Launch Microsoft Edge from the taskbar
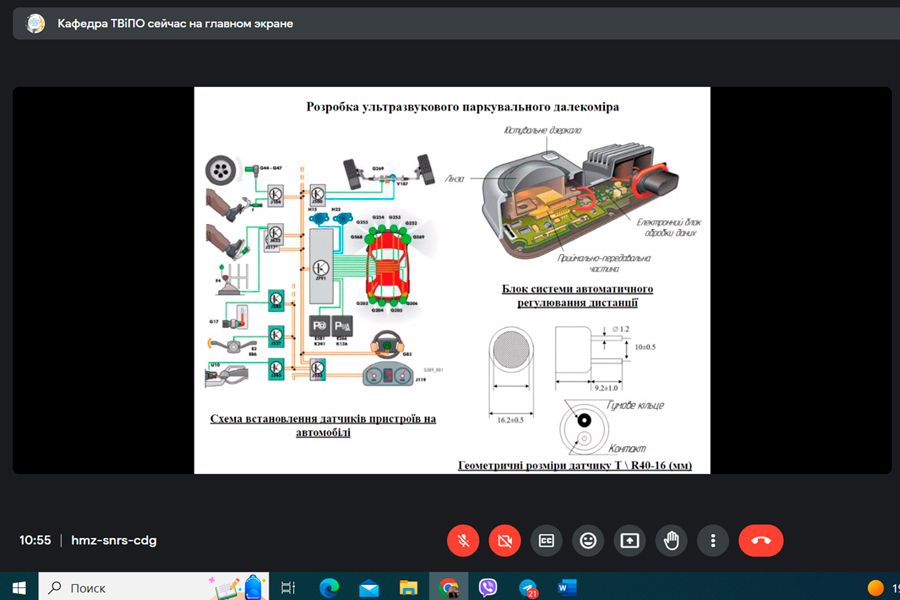 pyautogui.click(x=329, y=587)
